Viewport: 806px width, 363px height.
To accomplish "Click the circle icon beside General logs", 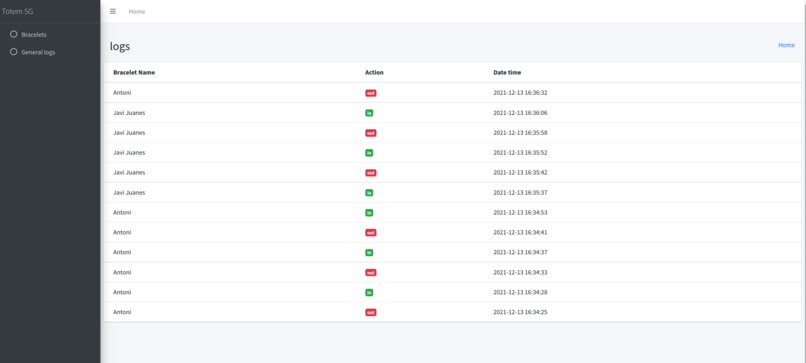I will coord(14,52).
